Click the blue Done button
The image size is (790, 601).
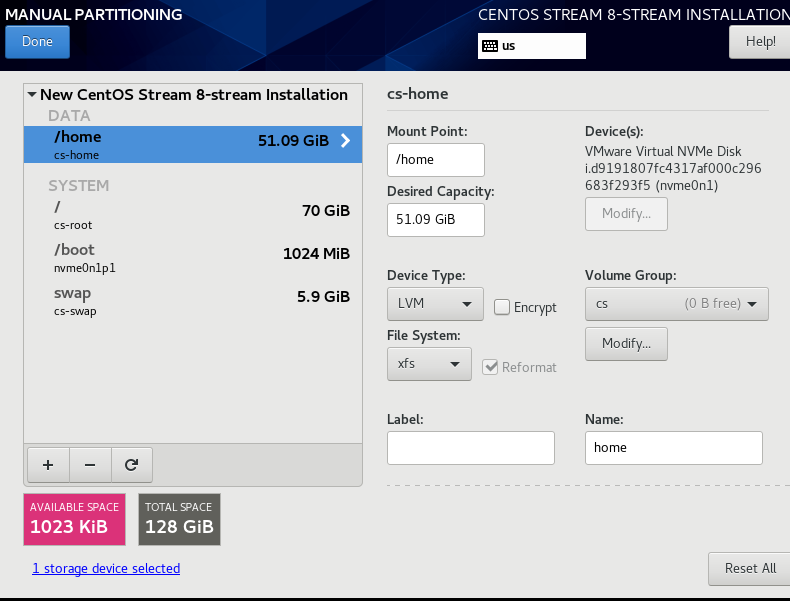coord(37,42)
